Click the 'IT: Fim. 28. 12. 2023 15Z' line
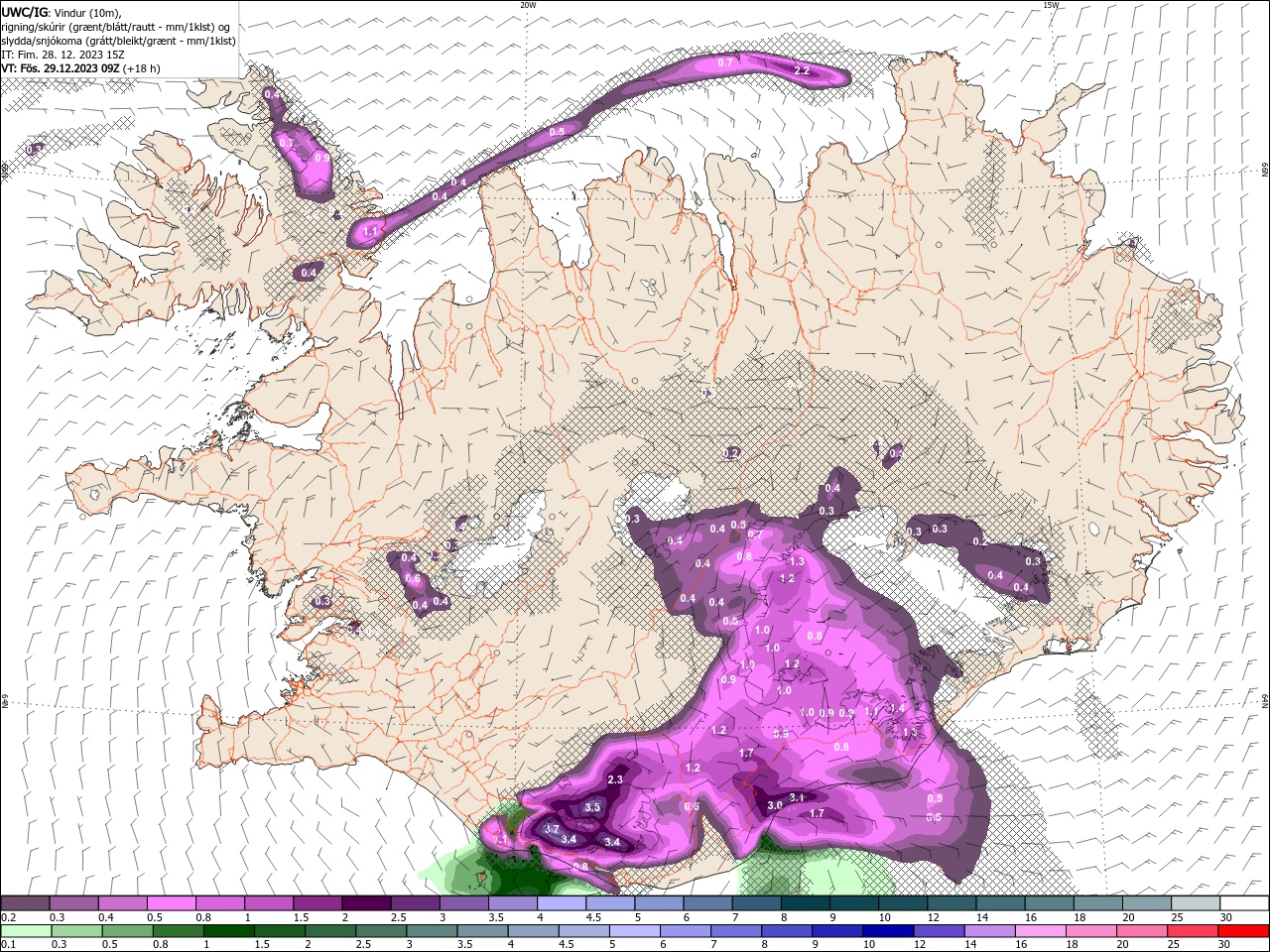Viewport: 1270px width, 952px height. click(x=63, y=55)
